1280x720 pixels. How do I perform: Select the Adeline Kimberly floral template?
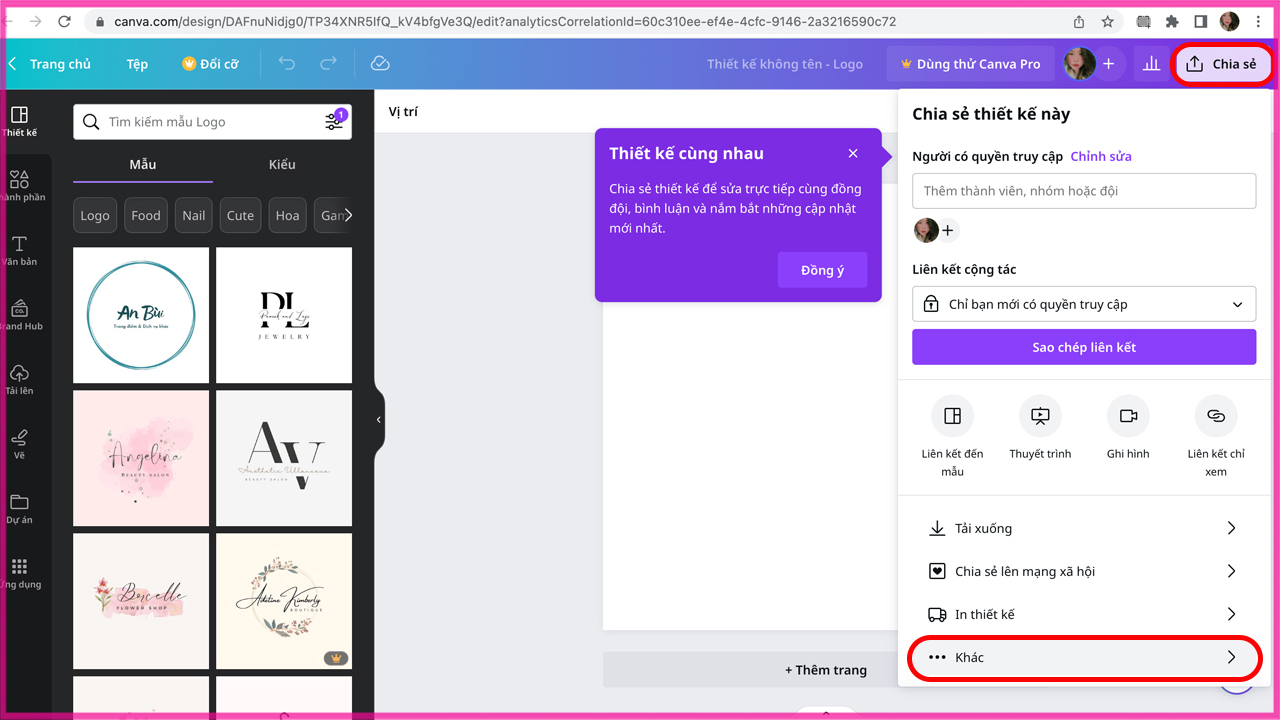coord(284,601)
